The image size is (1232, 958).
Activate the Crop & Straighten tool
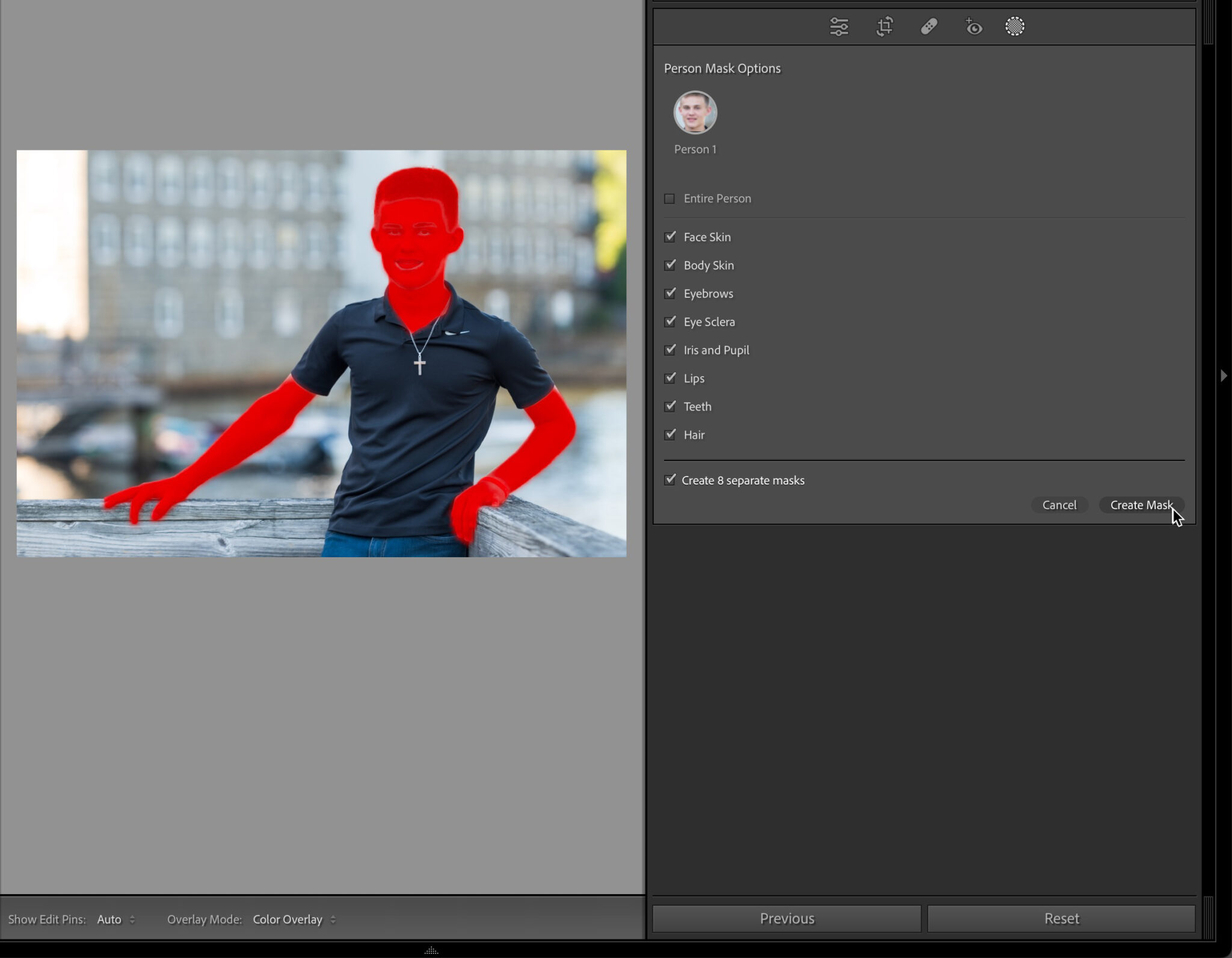point(883,26)
